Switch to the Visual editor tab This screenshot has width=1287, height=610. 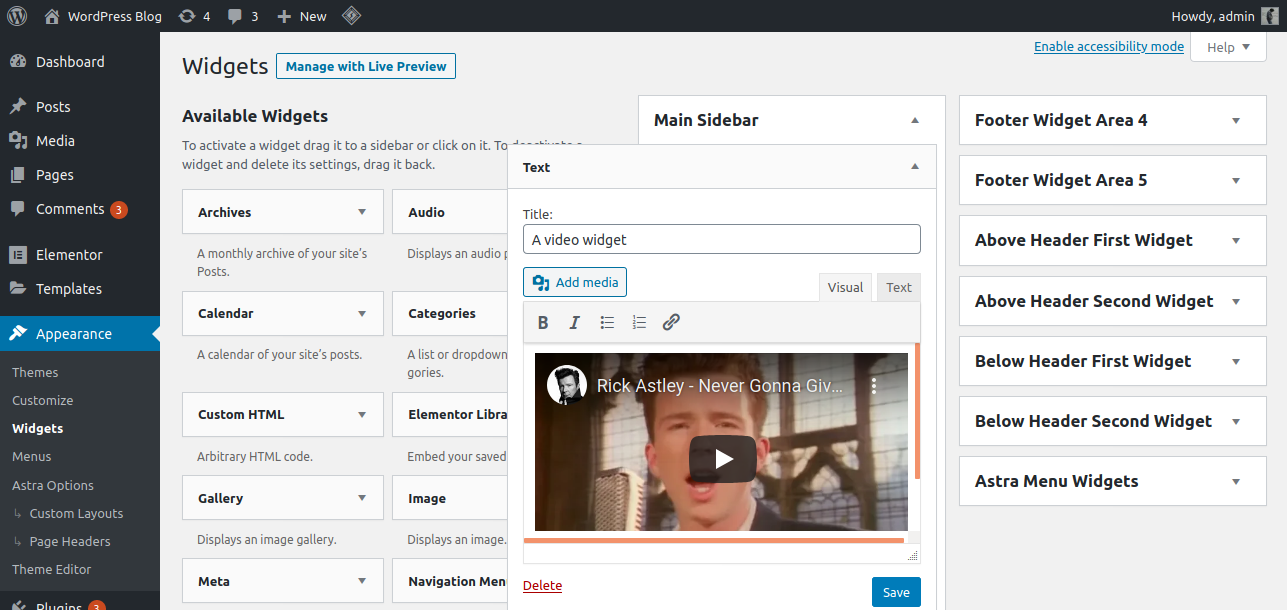click(845, 287)
